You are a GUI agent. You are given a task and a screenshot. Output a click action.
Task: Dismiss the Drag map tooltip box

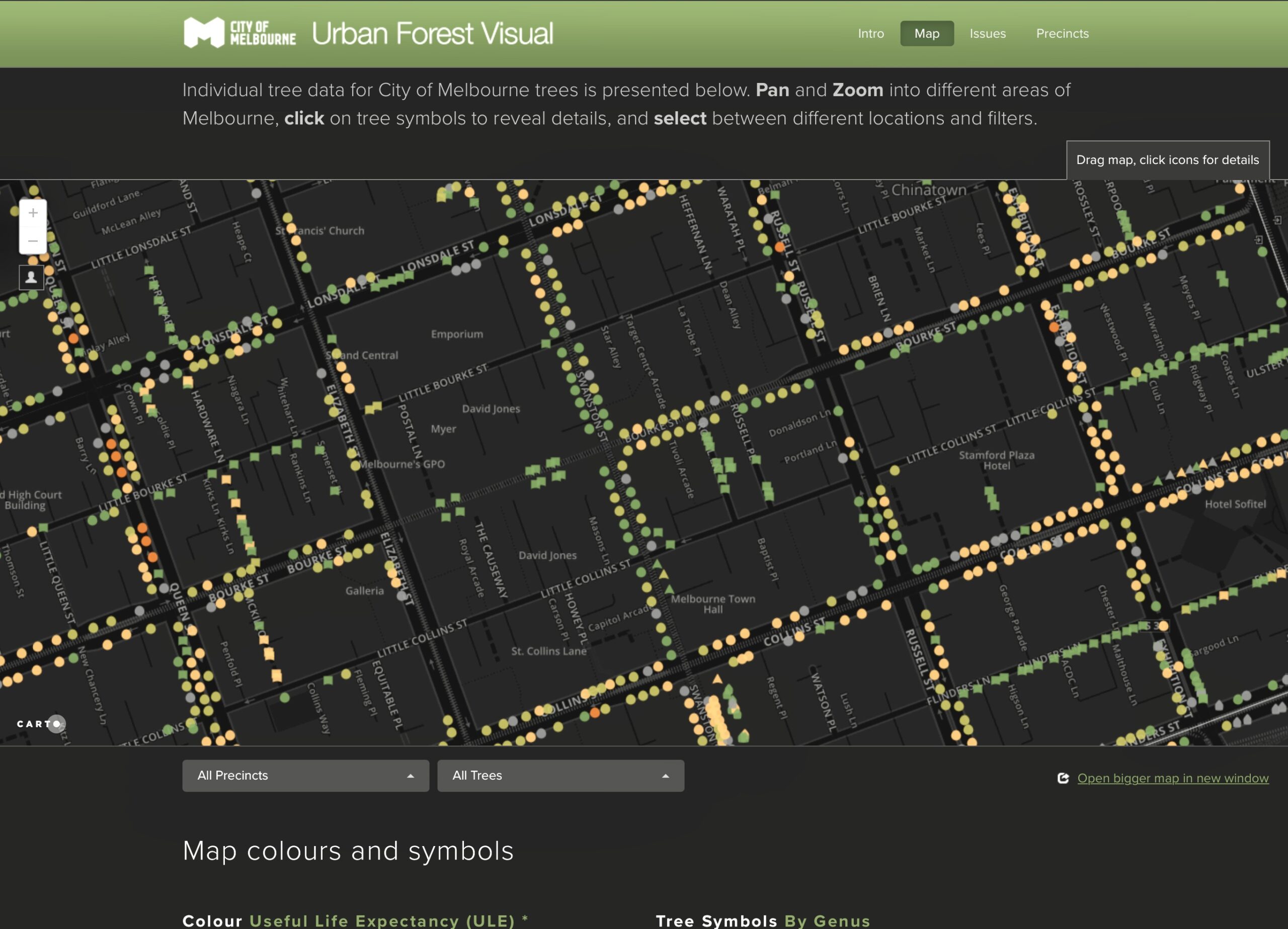click(1167, 160)
